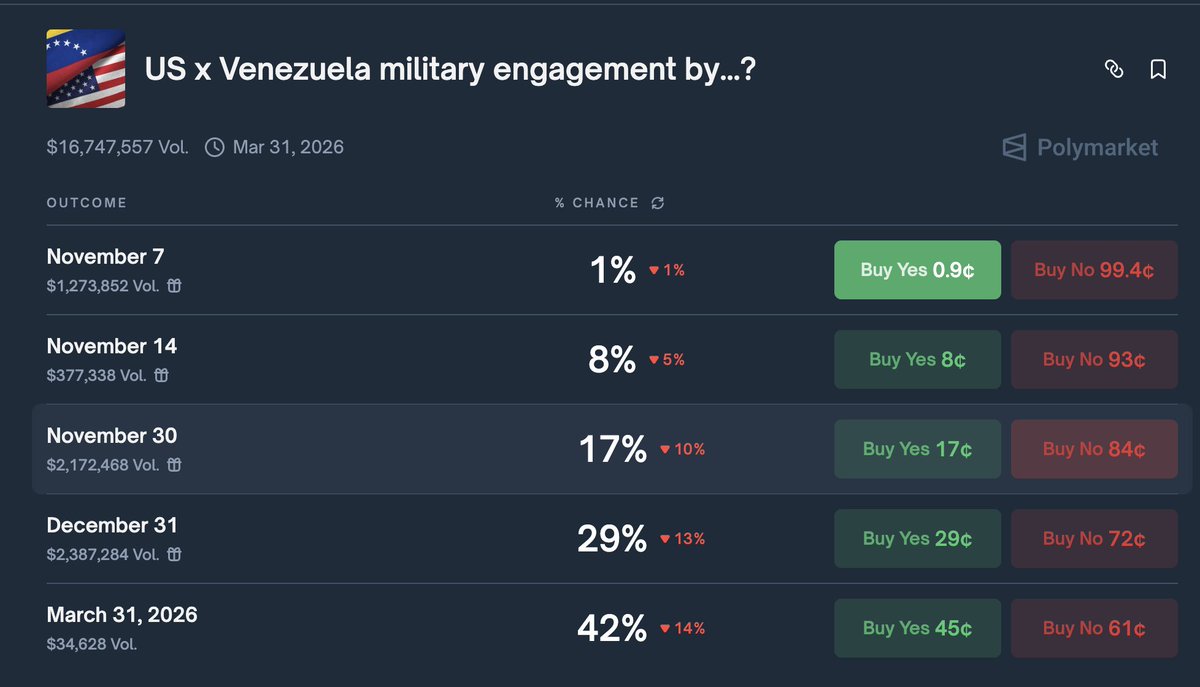The image size is (1200, 687).
Task: Open the US Venezuela flag thumbnail
Action: coord(86,69)
